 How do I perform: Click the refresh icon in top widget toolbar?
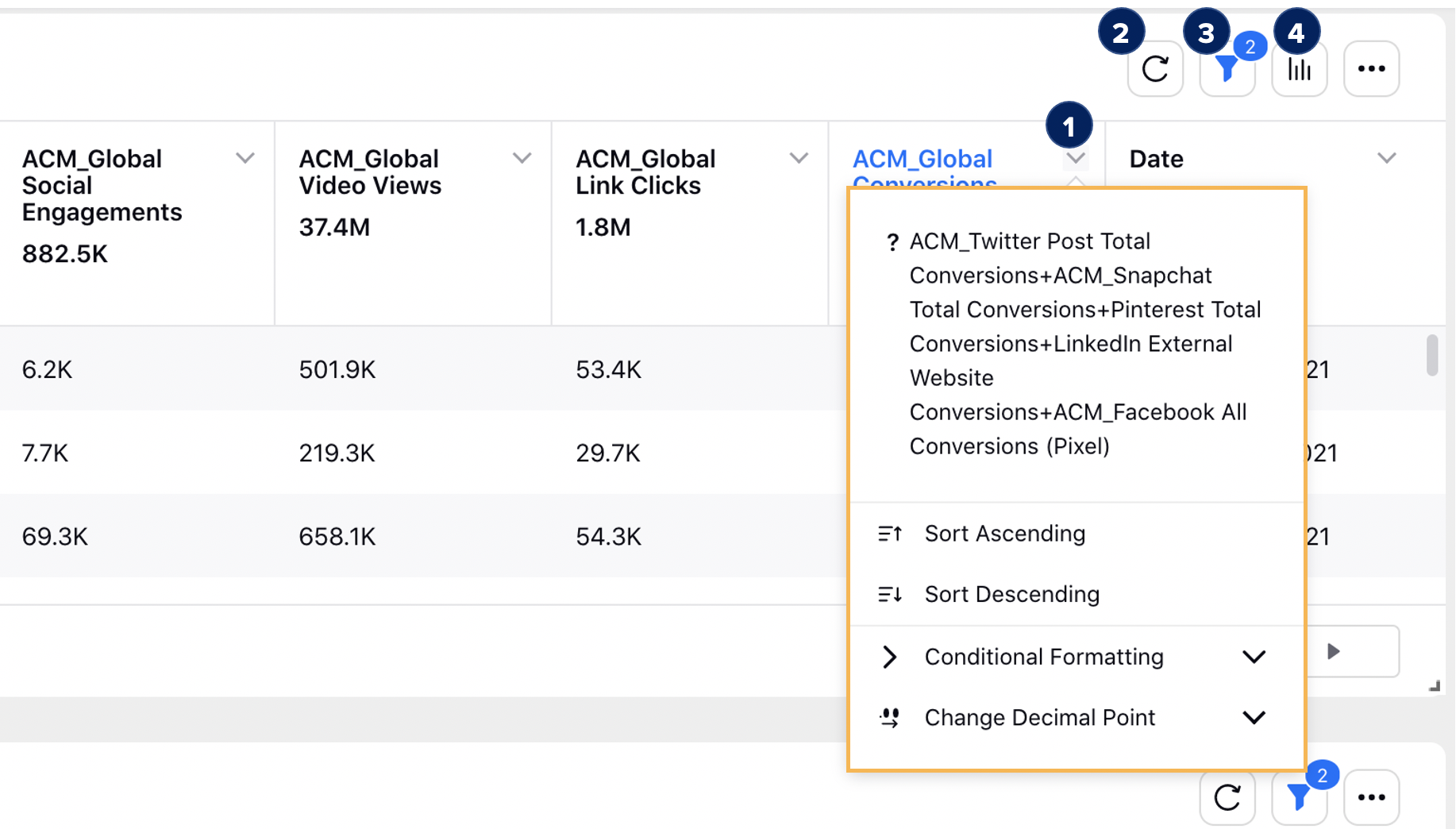[x=1155, y=69]
